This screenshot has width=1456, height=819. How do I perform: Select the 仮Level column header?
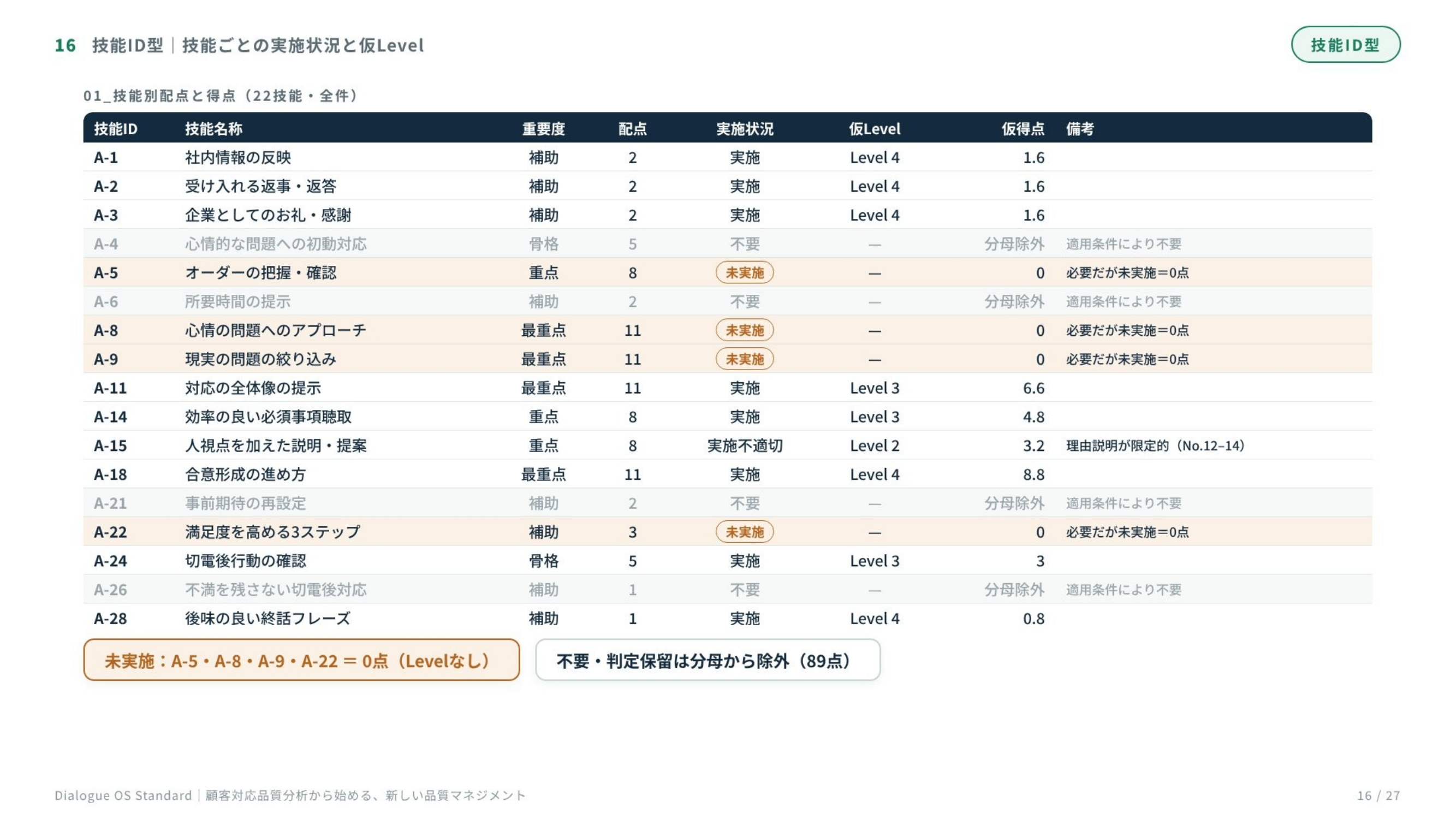(x=875, y=129)
